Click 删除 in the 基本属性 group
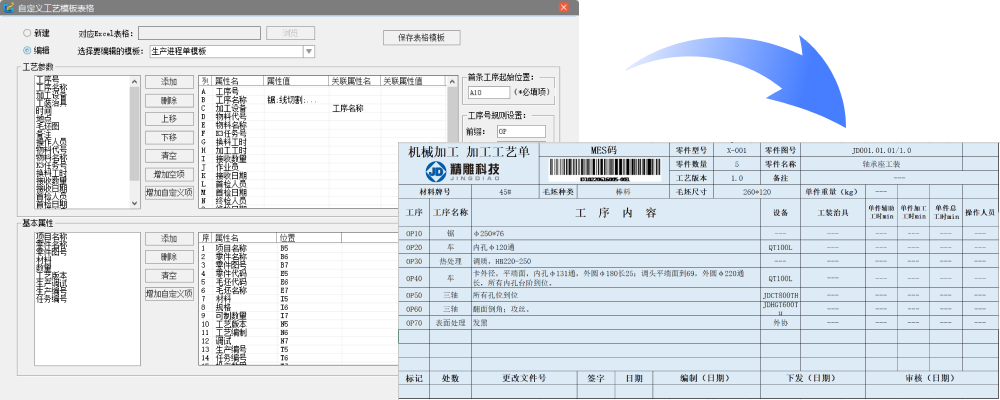The image size is (1000, 400). [x=169, y=256]
